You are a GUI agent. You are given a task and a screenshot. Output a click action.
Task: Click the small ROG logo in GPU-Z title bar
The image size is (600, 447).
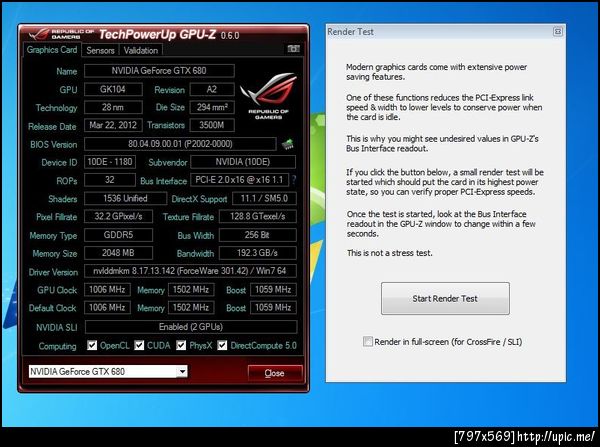point(60,34)
